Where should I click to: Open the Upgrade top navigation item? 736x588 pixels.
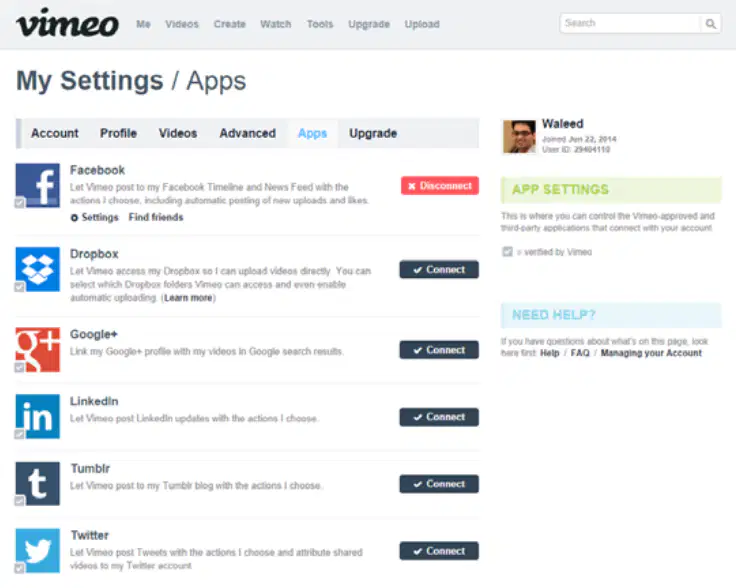369,24
